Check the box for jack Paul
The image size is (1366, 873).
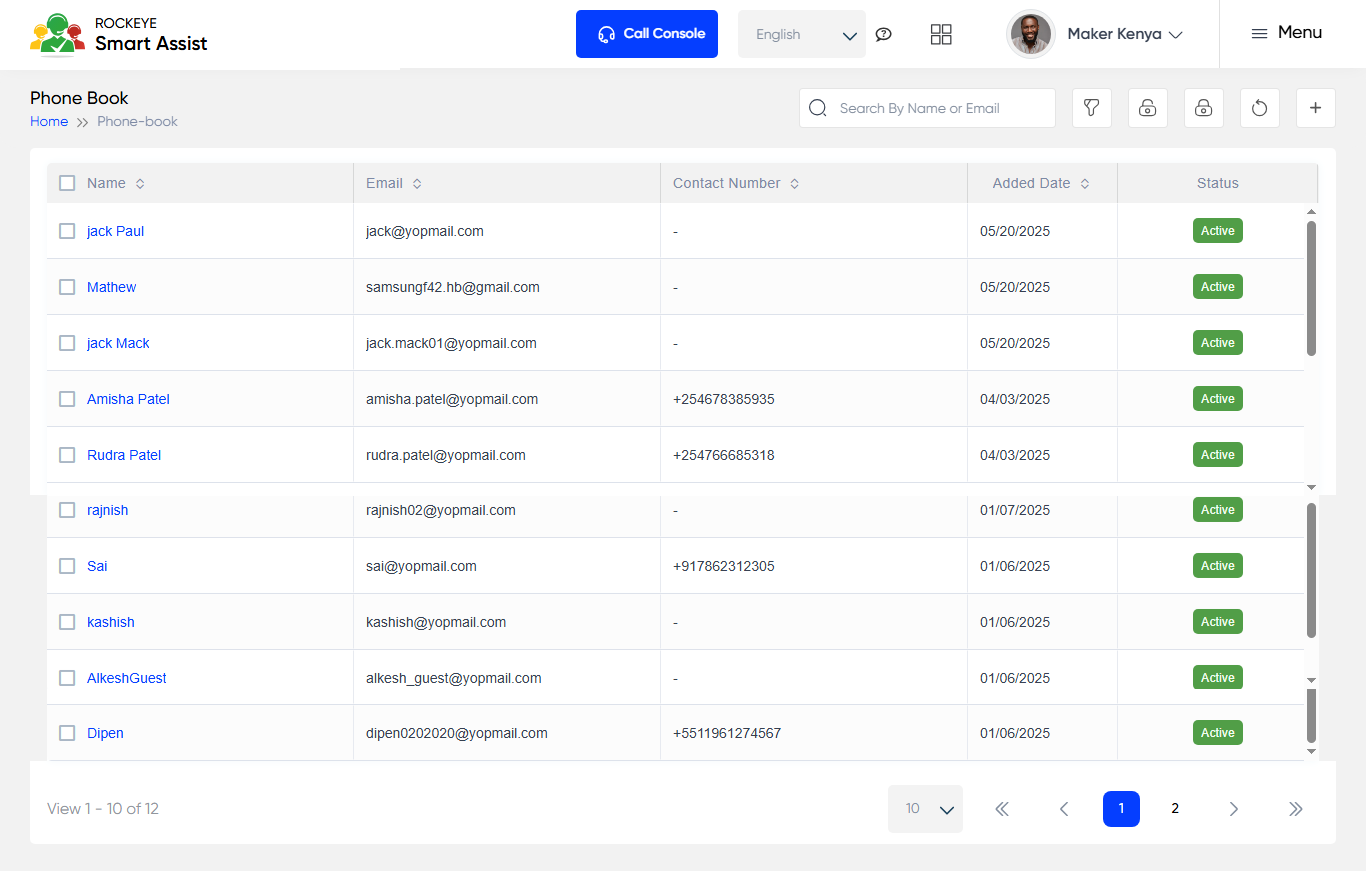tap(67, 231)
